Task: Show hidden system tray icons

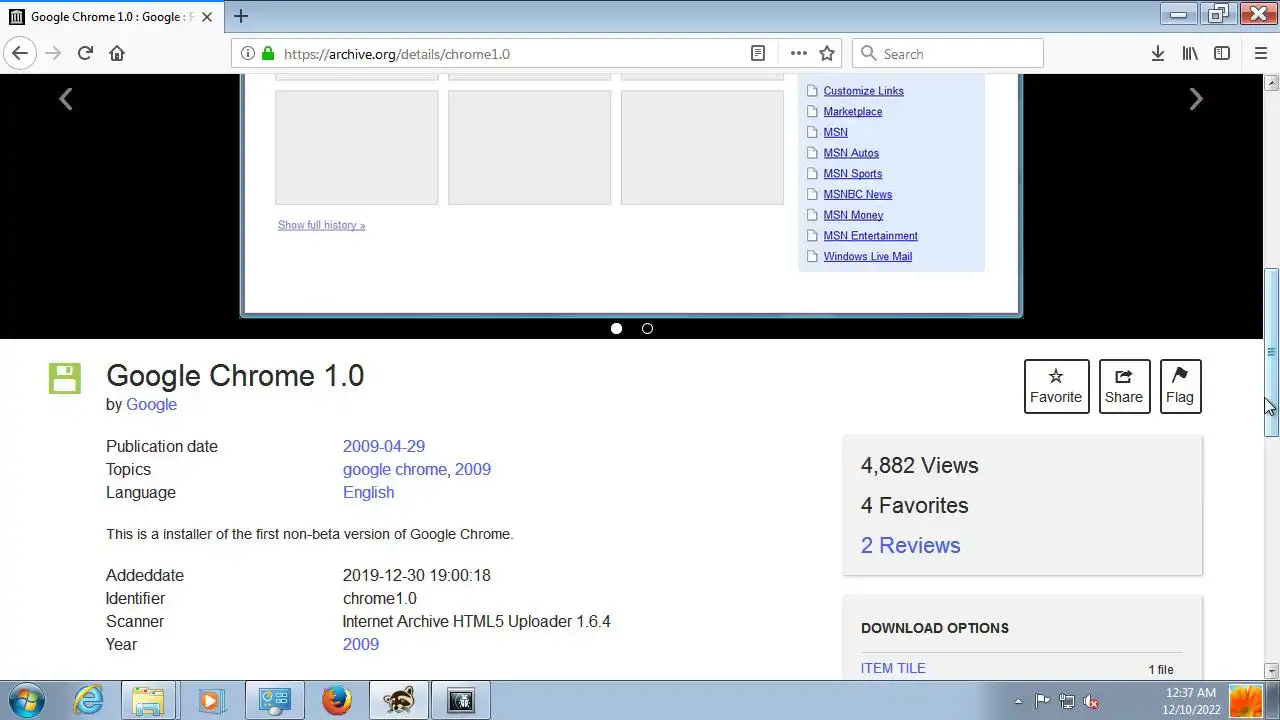Action: coord(1018,701)
